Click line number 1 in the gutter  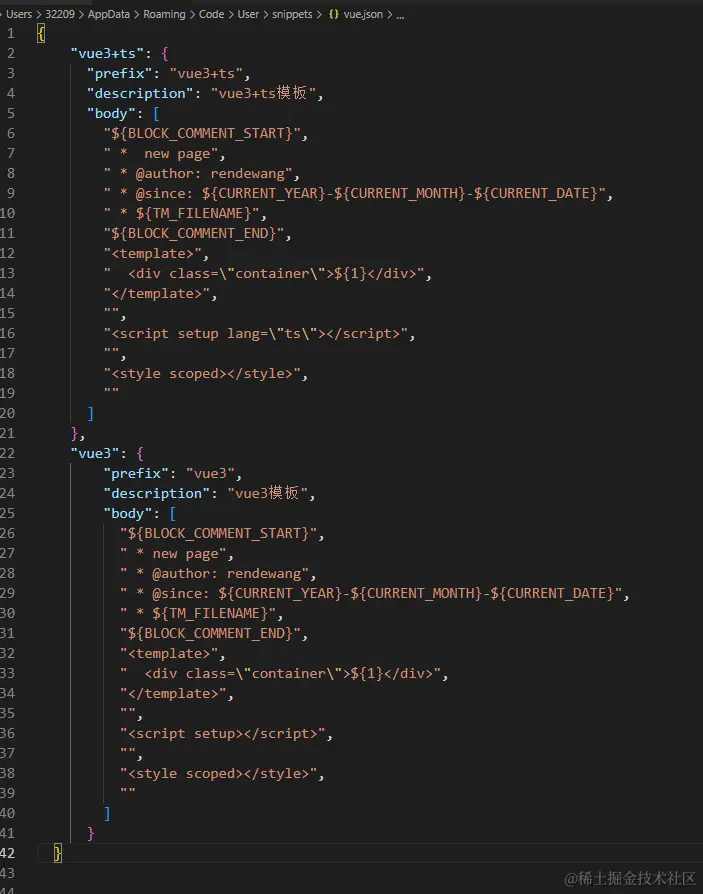point(10,34)
